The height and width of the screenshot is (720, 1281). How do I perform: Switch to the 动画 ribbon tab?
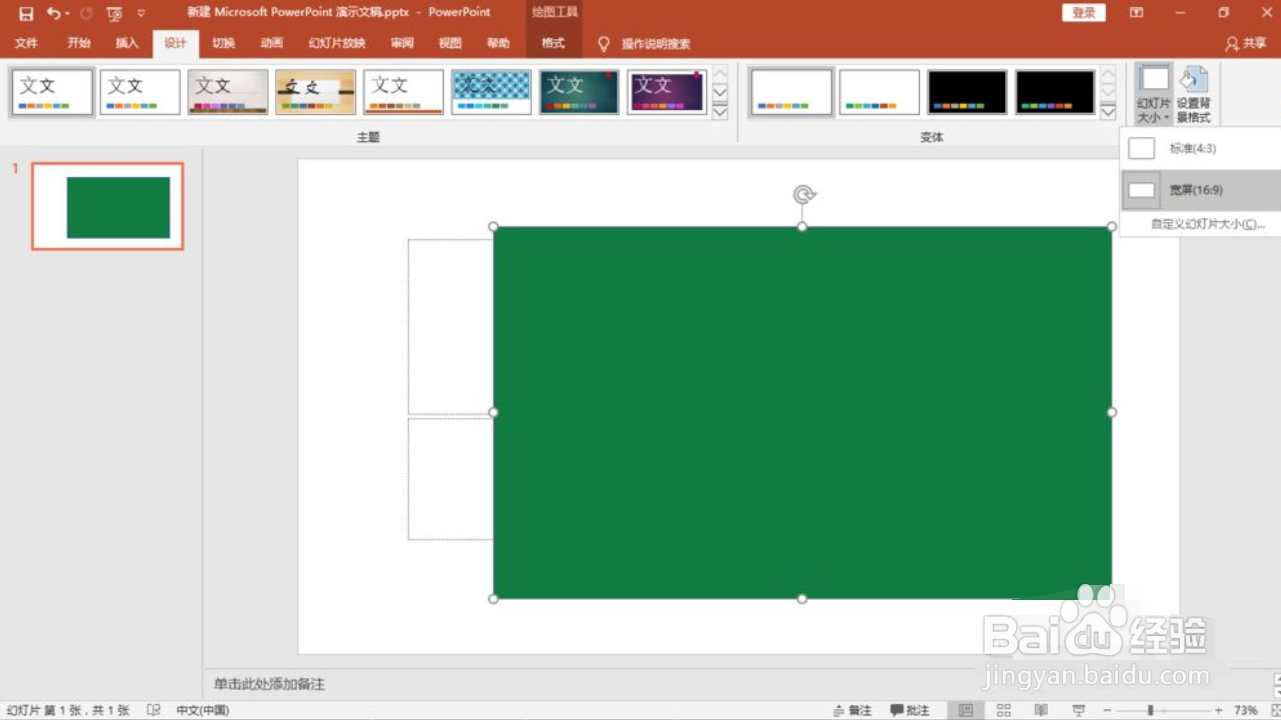click(272, 43)
